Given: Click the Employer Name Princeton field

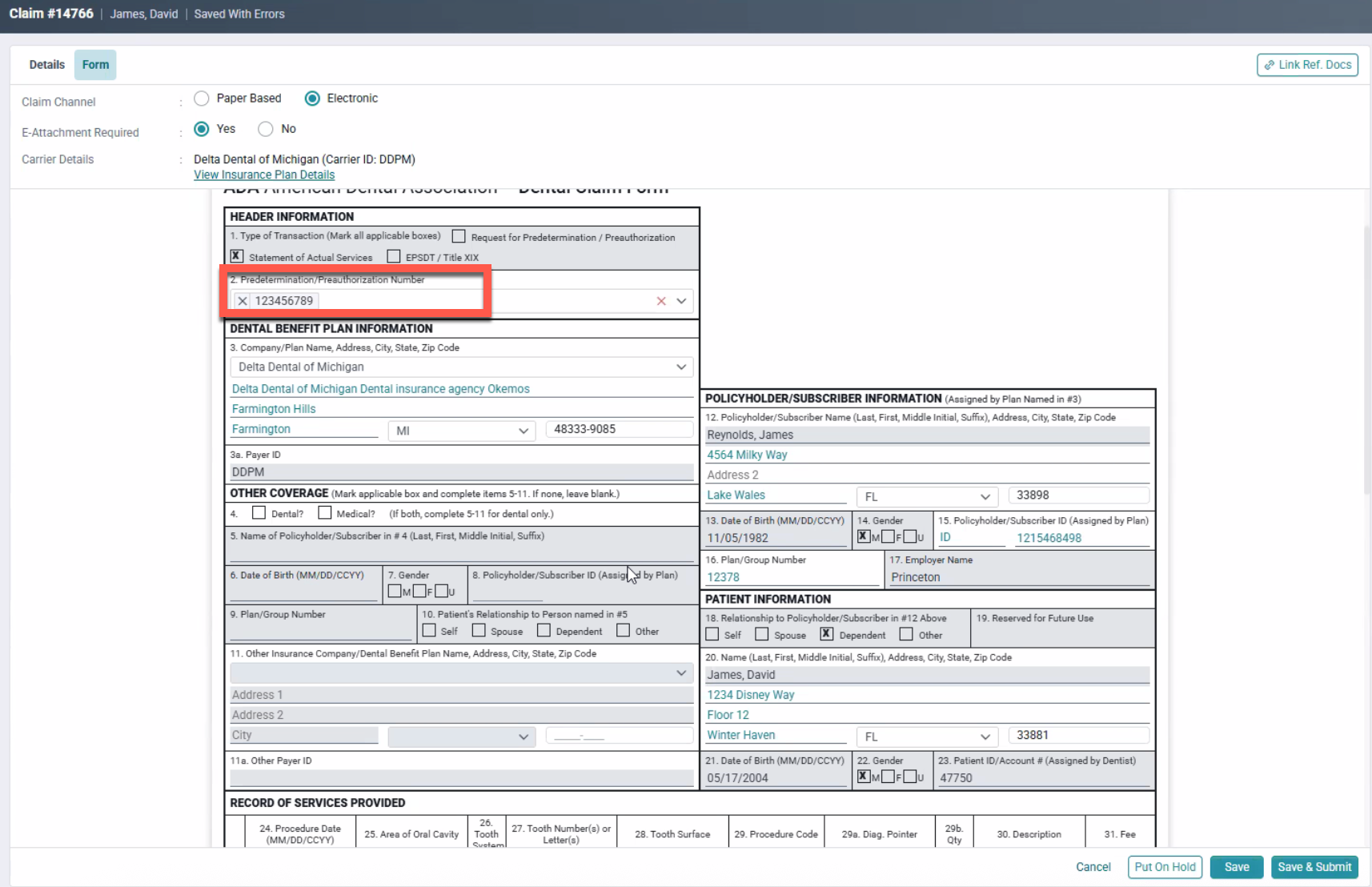Looking at the screenshot, I should (1020, 577).
